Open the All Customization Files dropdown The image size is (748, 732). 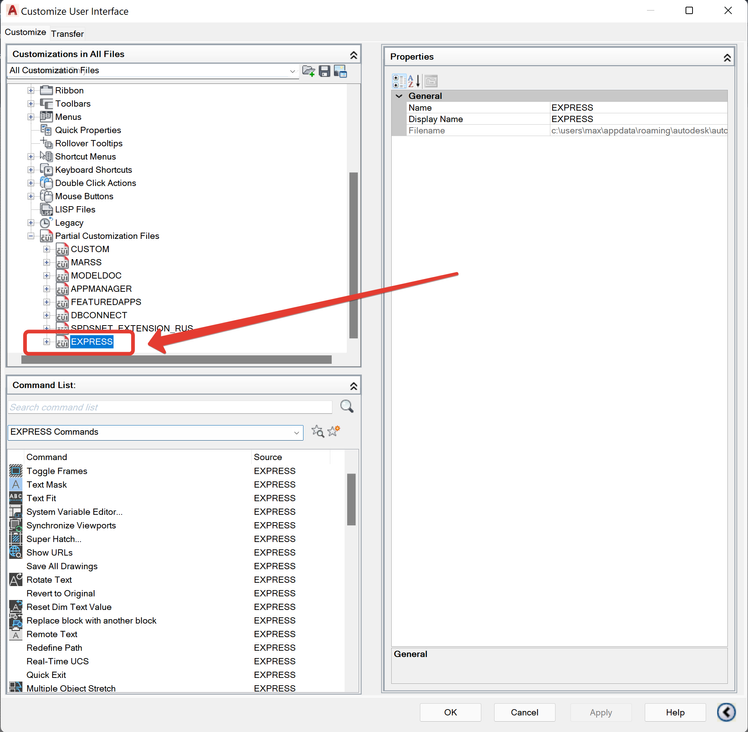292,71
